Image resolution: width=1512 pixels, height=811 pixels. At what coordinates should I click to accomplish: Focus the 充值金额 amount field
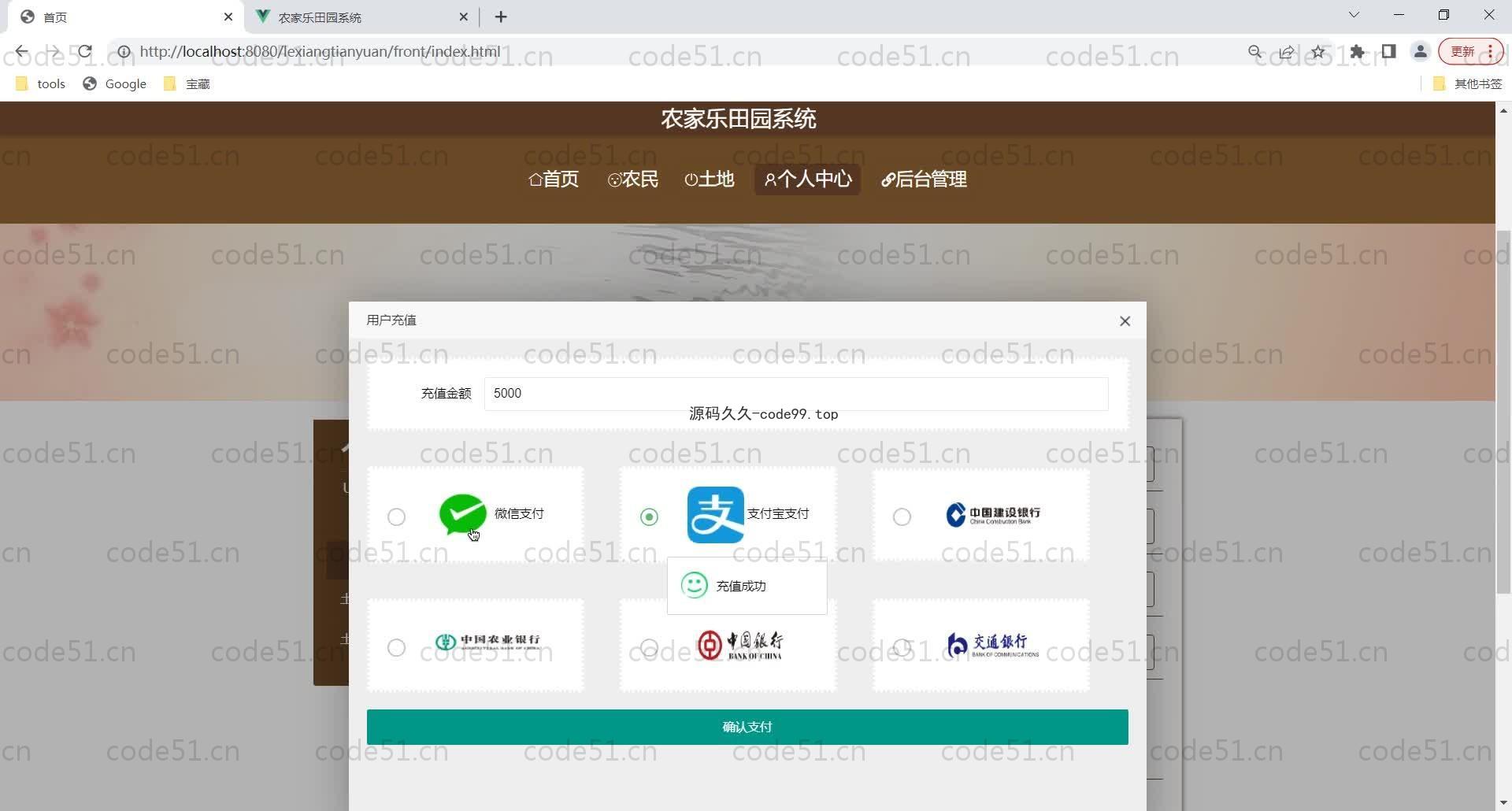(x=796, y=393)
